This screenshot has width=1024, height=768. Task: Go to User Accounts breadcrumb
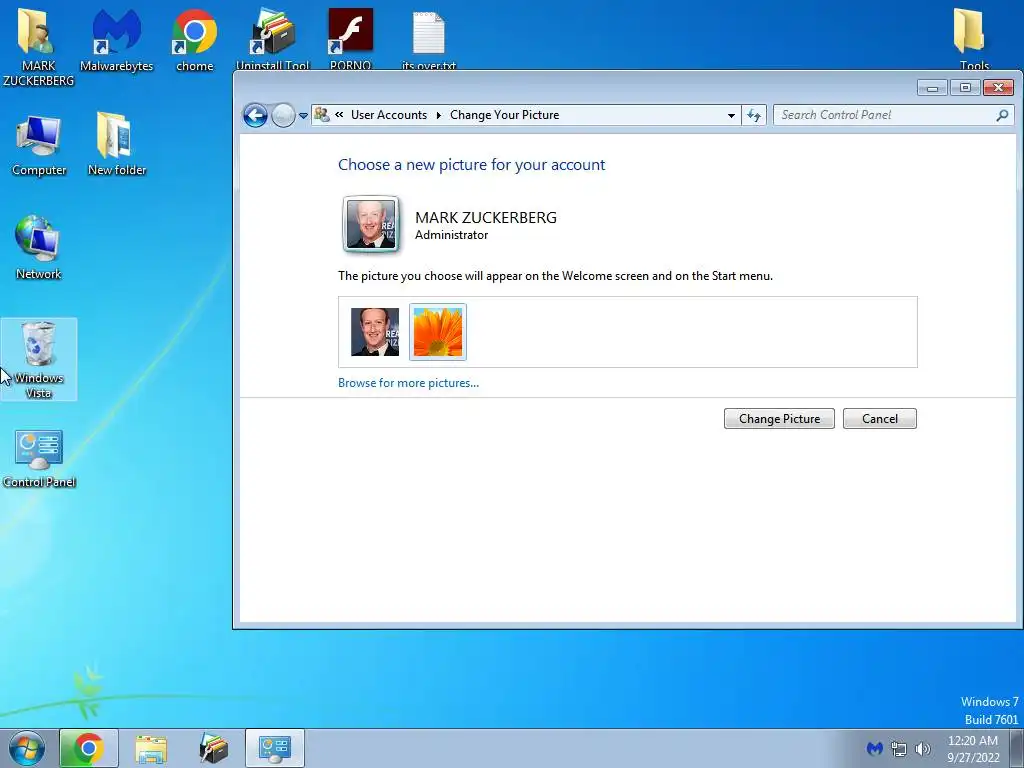pos(389,115)
